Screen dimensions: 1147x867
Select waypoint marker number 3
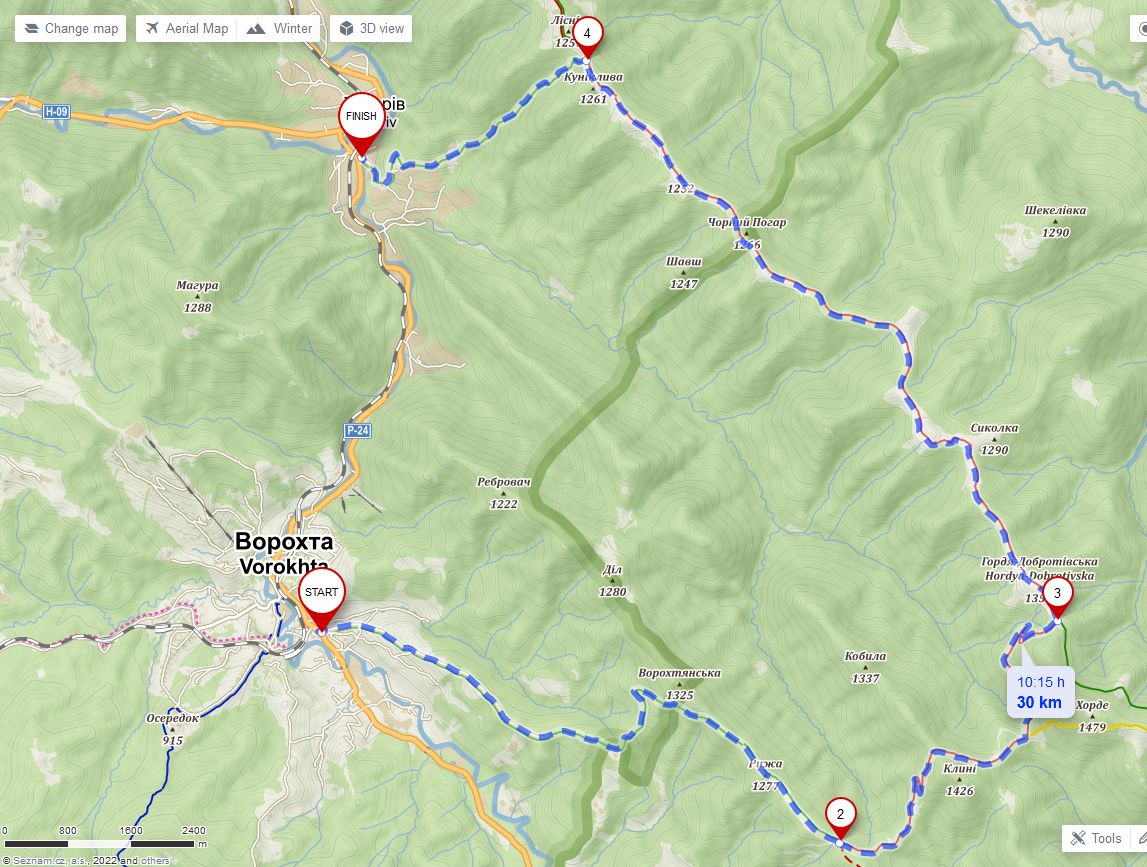tap(1057, 596)
